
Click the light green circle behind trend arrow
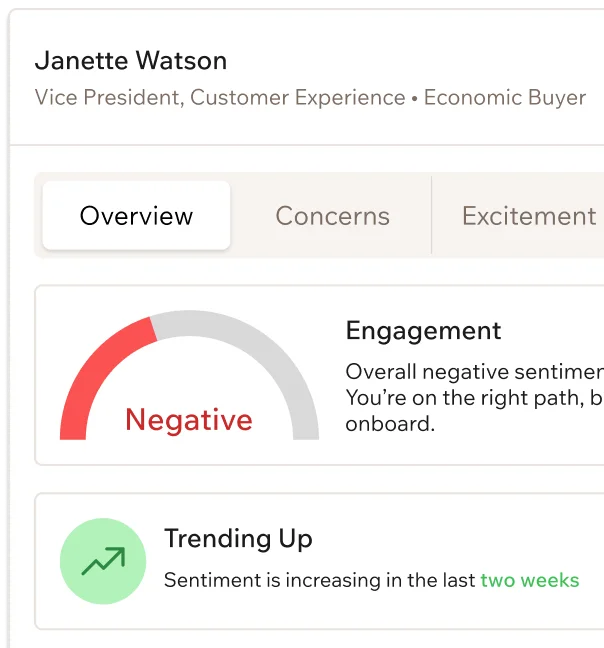[103, 561]
